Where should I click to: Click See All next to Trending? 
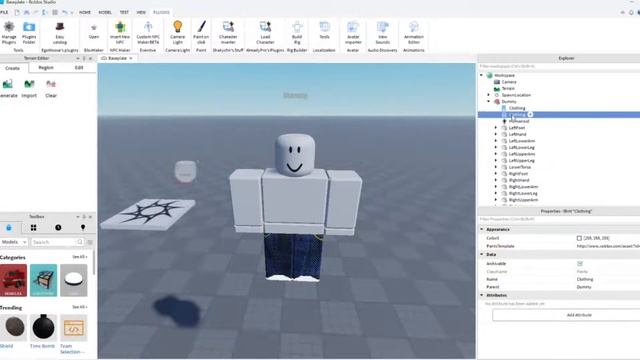pyautogui.click(x=80, y=307)
